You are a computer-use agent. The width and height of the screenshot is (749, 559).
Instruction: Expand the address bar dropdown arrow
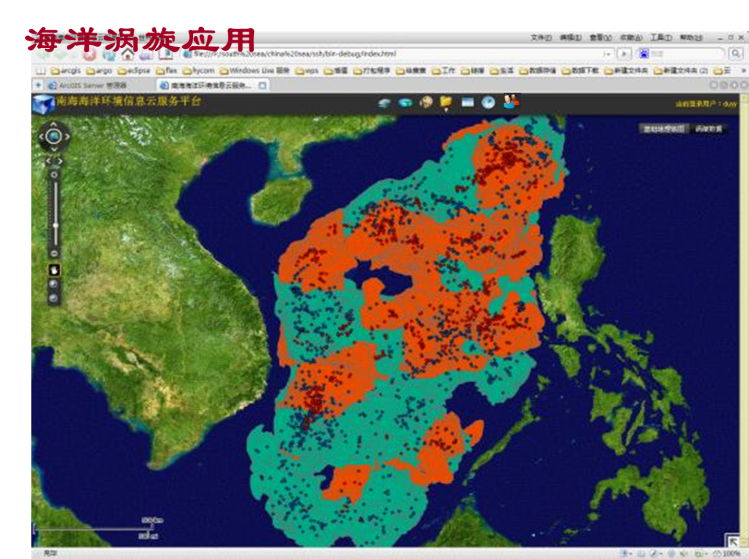[x=608, y=54]
